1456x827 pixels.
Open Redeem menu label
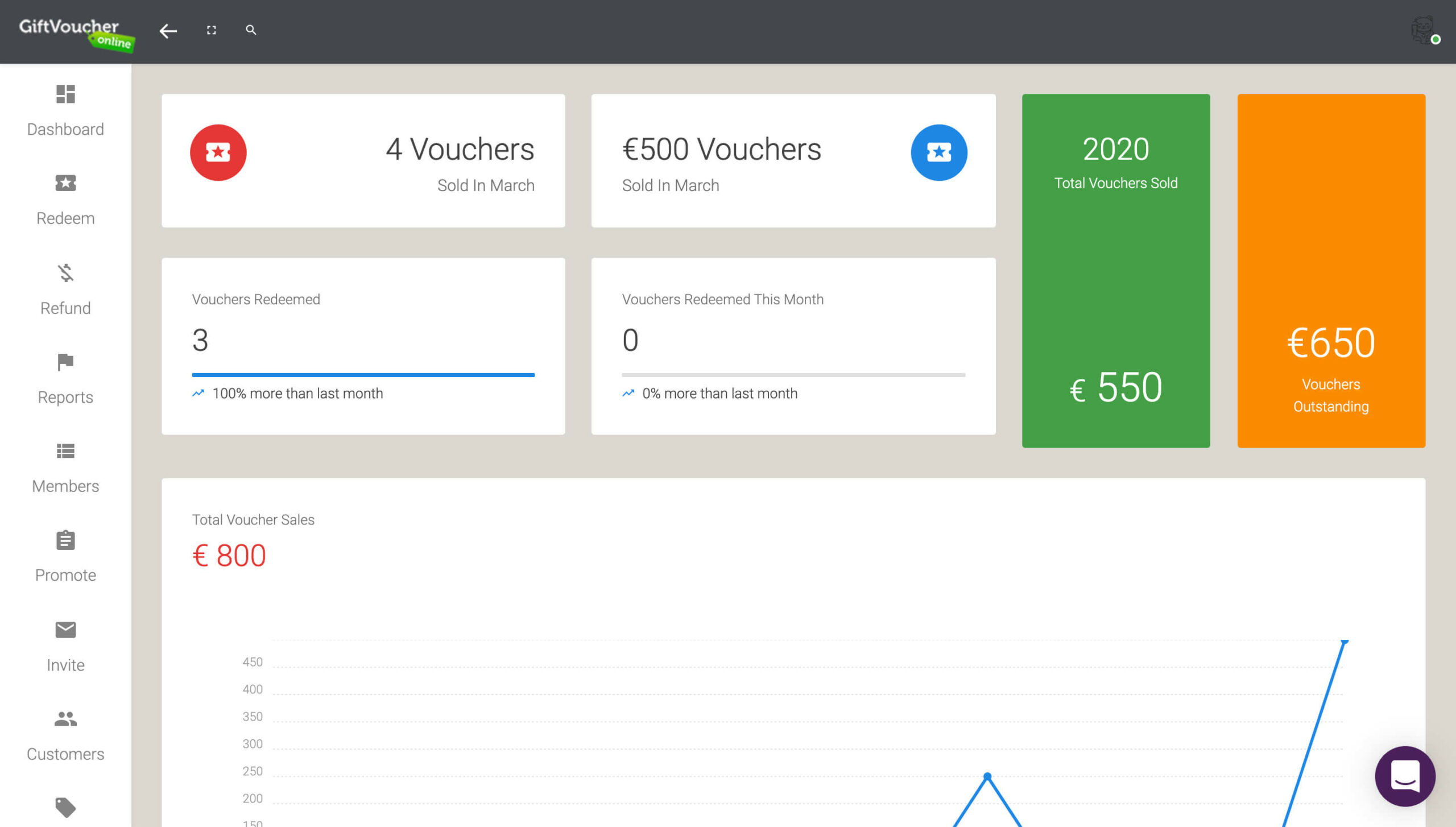65,218
